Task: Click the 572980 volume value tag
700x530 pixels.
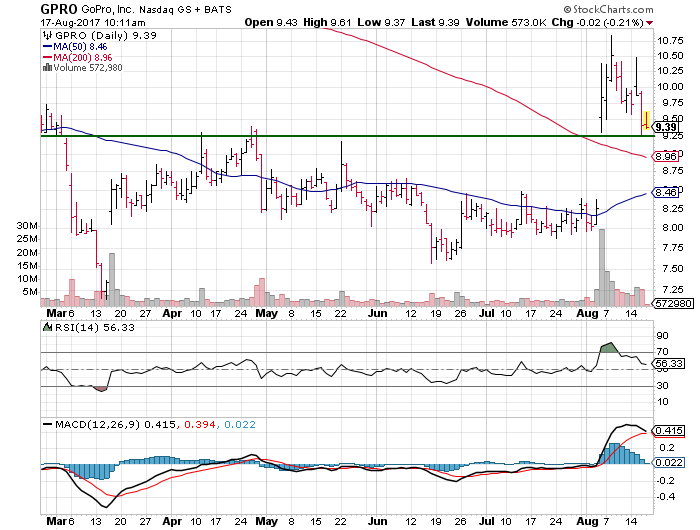Action: [x=673, y=304]
